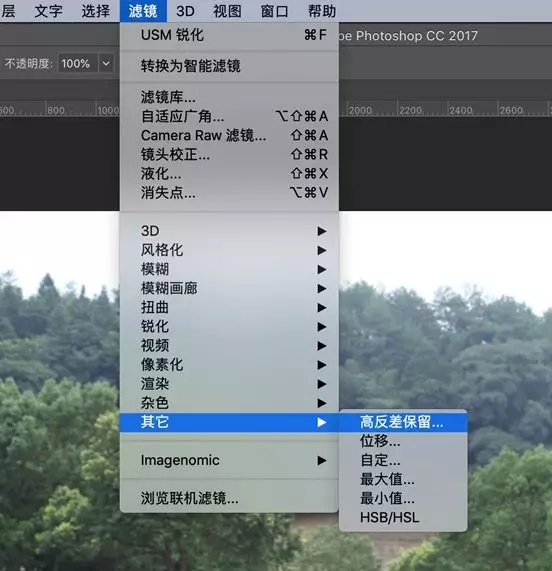This screenshot has height=571, width=552.
Task: Expand the 模糊 submenu
Action: pos(229,269)
